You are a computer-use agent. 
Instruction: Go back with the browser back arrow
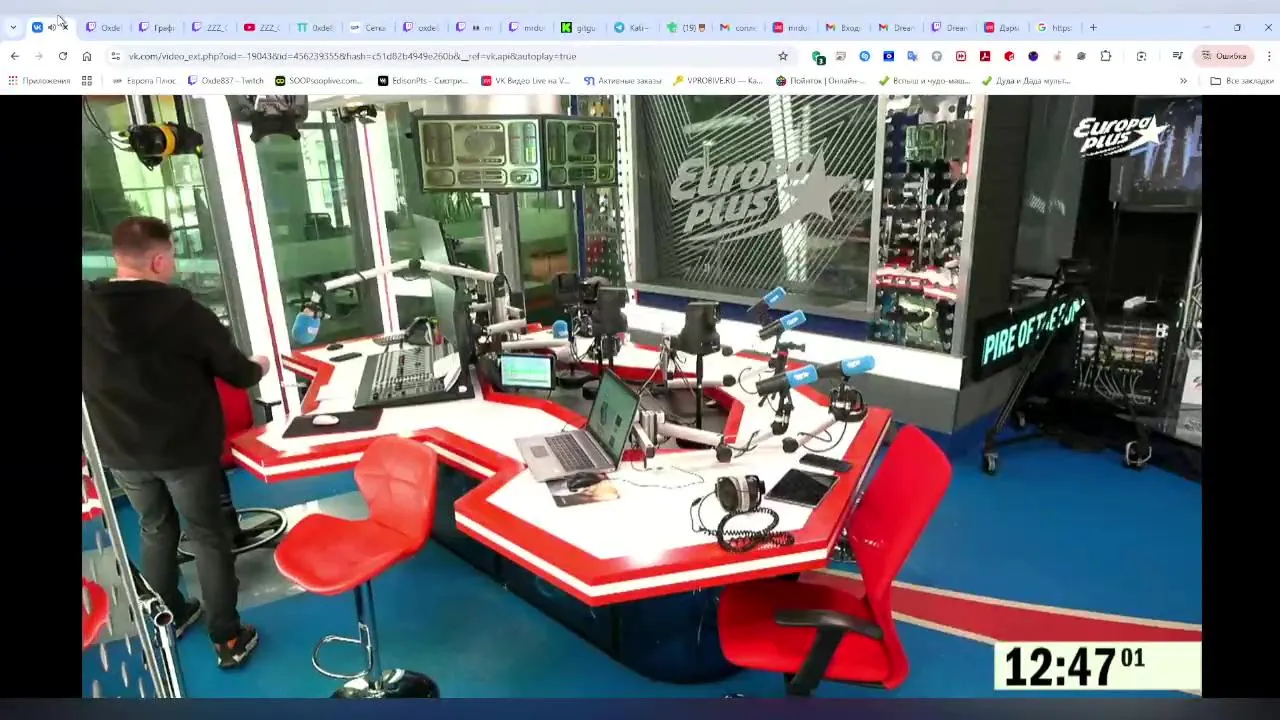point(15,56)
